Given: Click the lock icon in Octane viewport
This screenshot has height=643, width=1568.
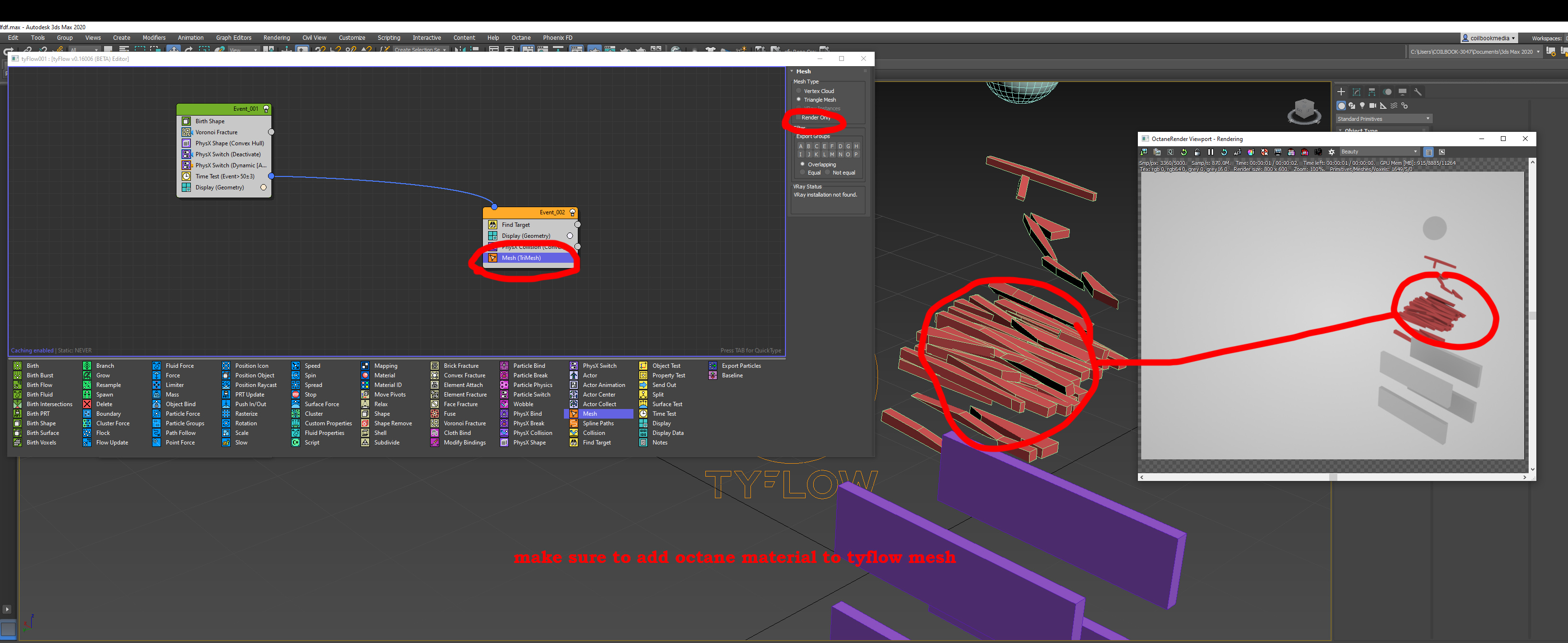Looking at the screenshot, I should pyautogui.click(x=1197, y=152).
